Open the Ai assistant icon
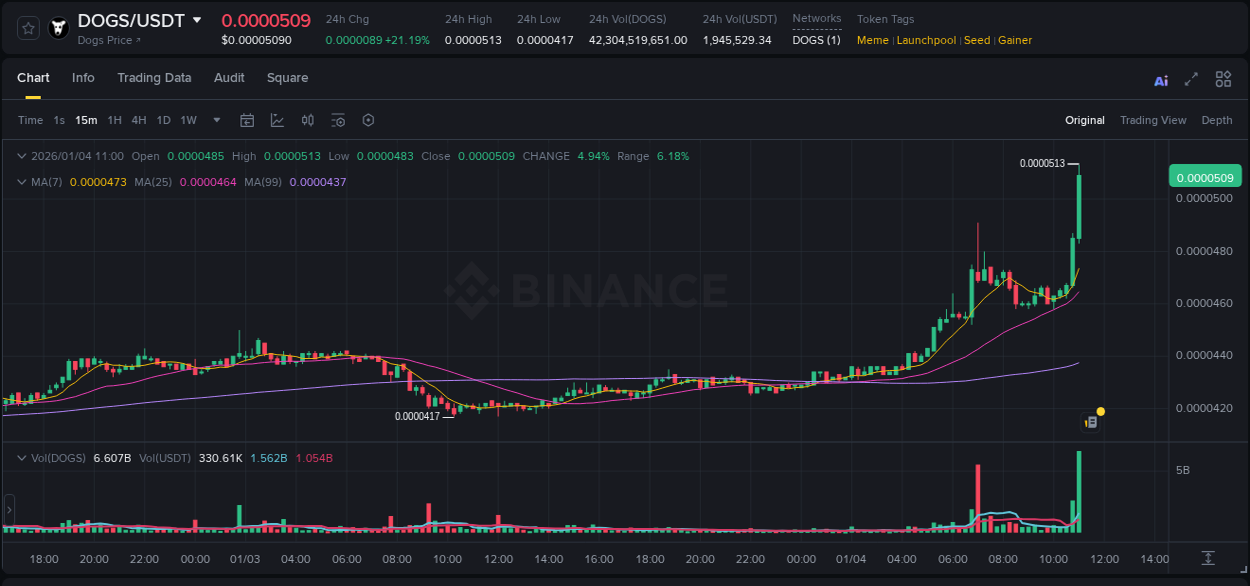This screenshot has width=1250, height=586. click(x=1160, y=79)
